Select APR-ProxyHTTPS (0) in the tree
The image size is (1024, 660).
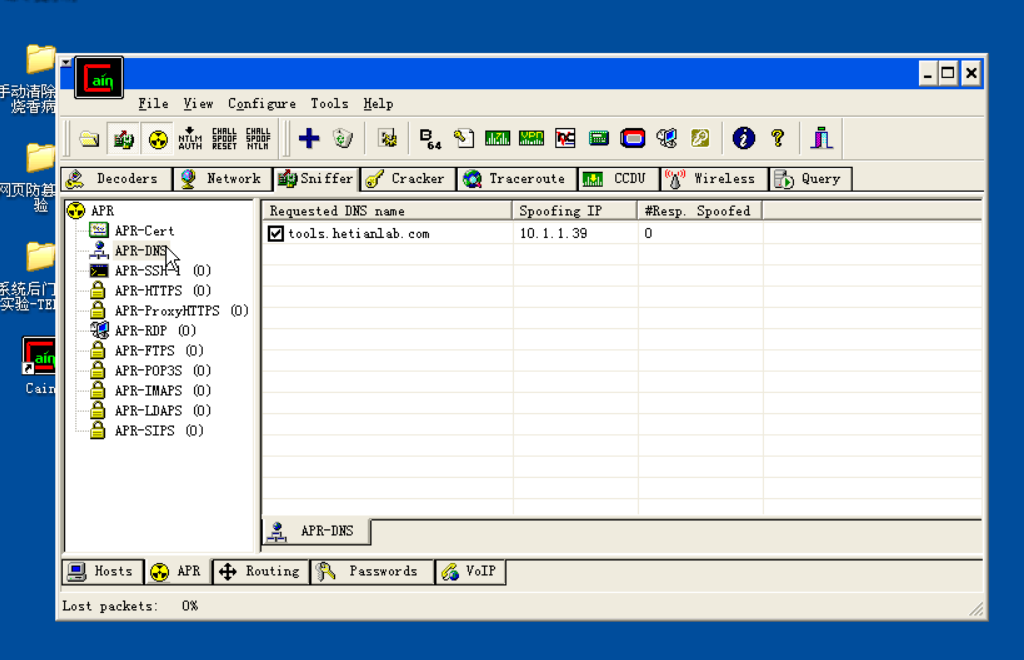[182, 311]
